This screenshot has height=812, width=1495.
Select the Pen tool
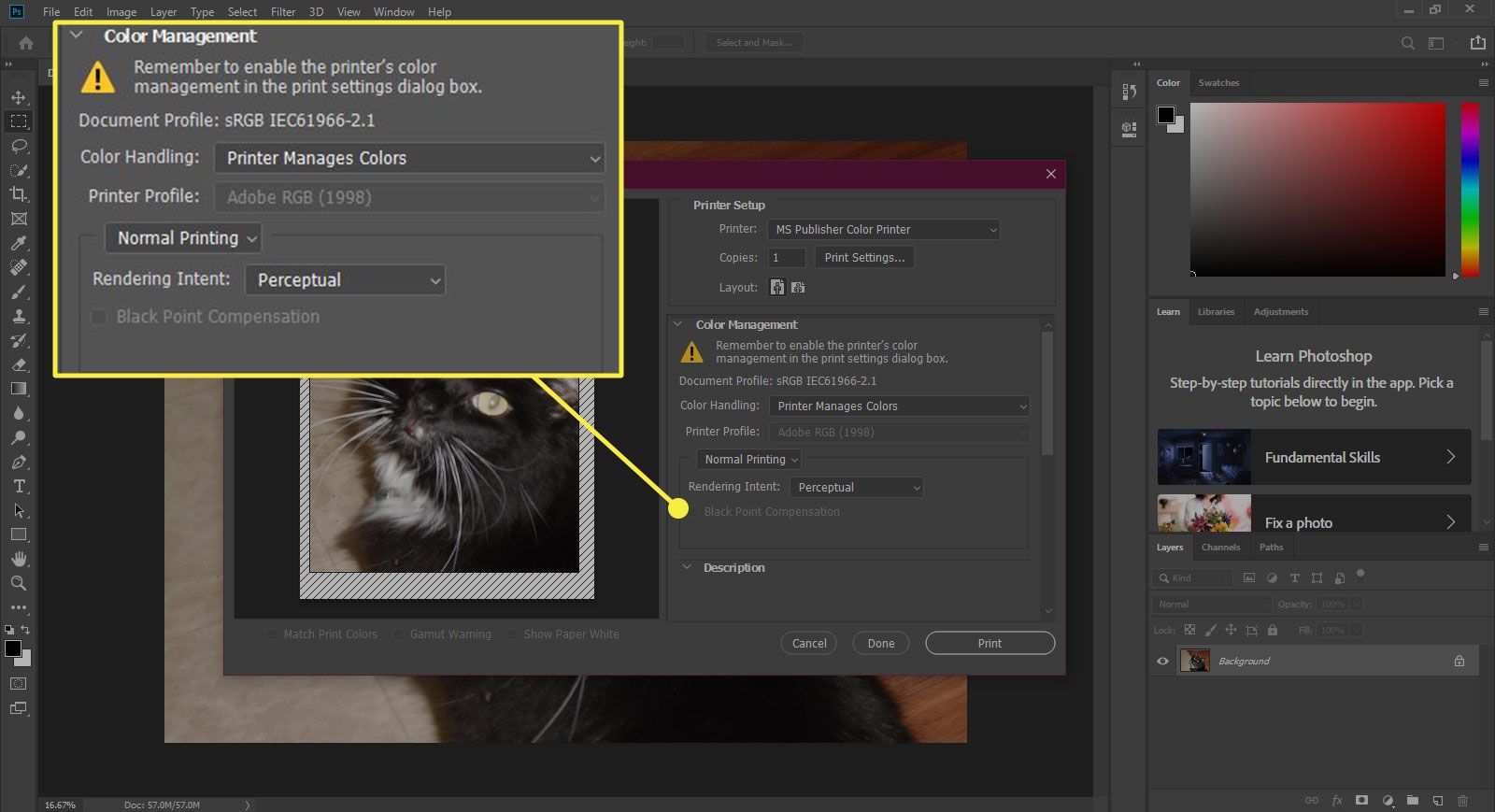pos(19,462)
